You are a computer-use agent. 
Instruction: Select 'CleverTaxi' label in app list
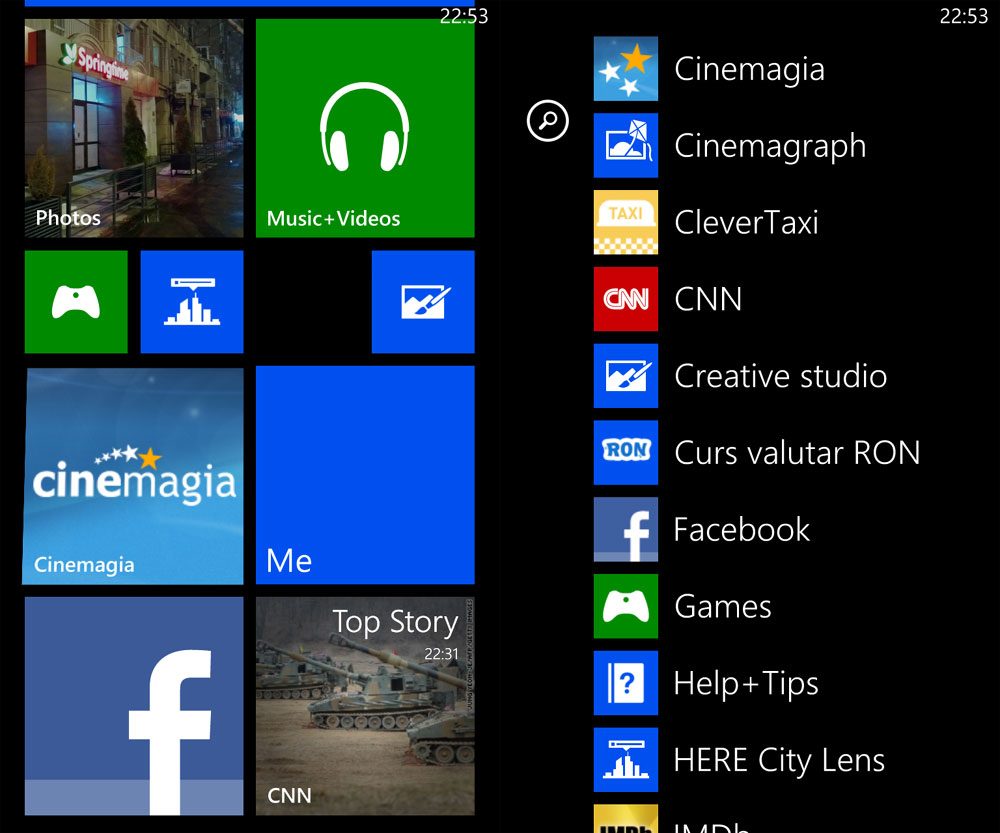click(x=746, y=223)
